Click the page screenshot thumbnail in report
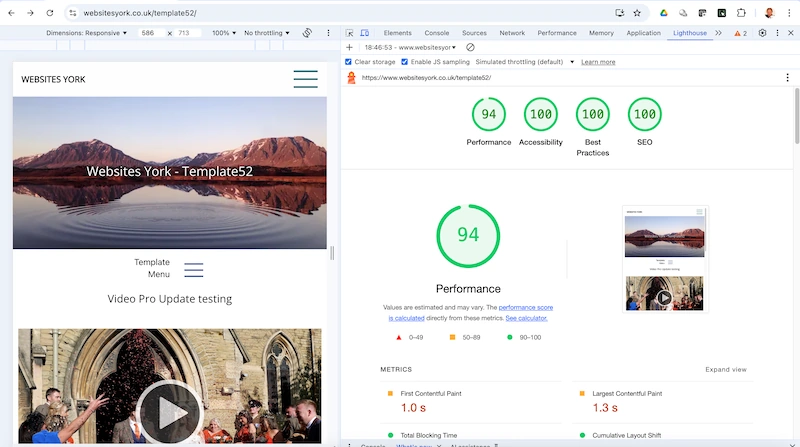The width and height of the screenshot is (800, 447). (665, 259)
